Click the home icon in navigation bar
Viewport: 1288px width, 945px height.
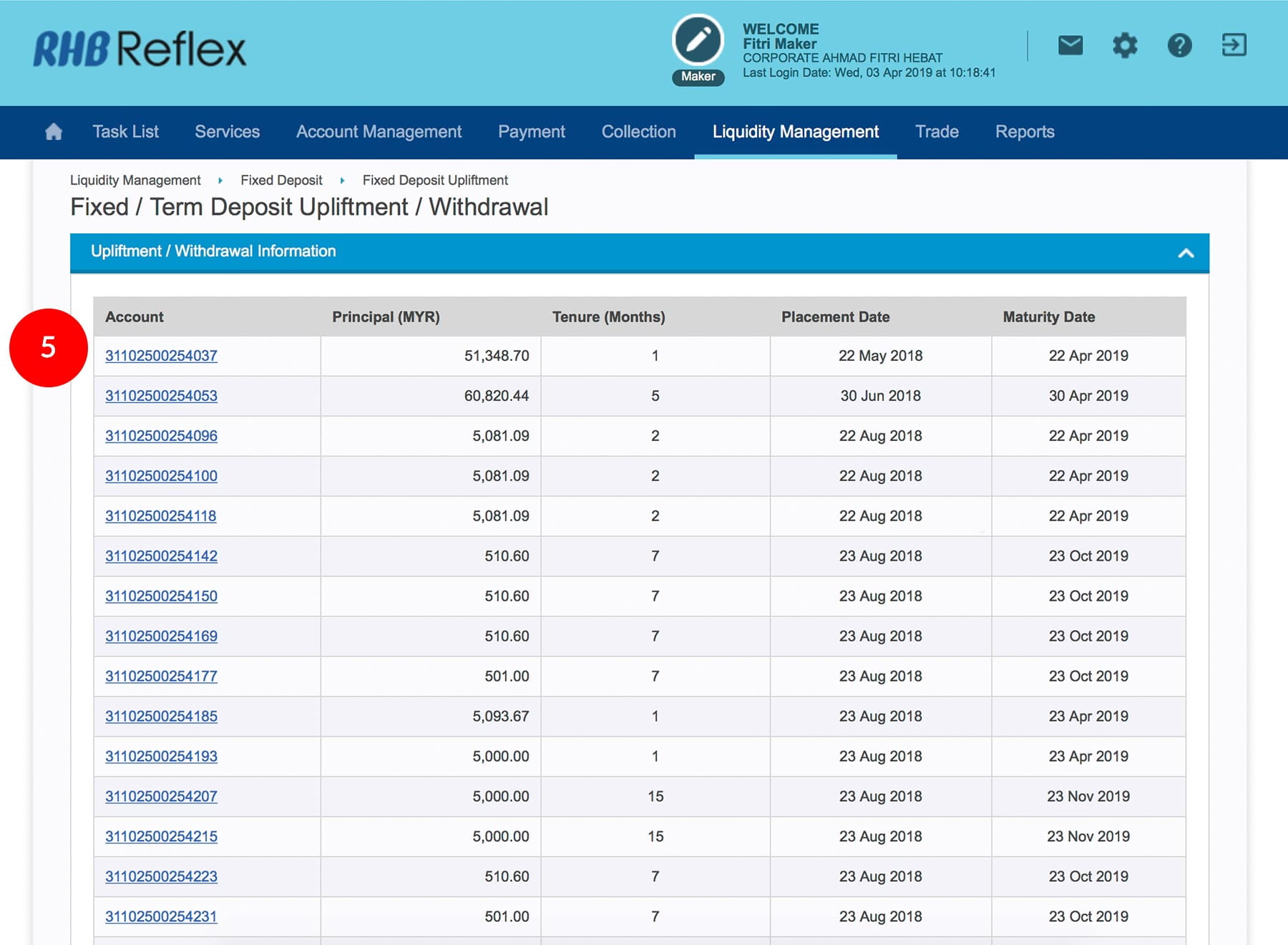(x=54, y=132)
